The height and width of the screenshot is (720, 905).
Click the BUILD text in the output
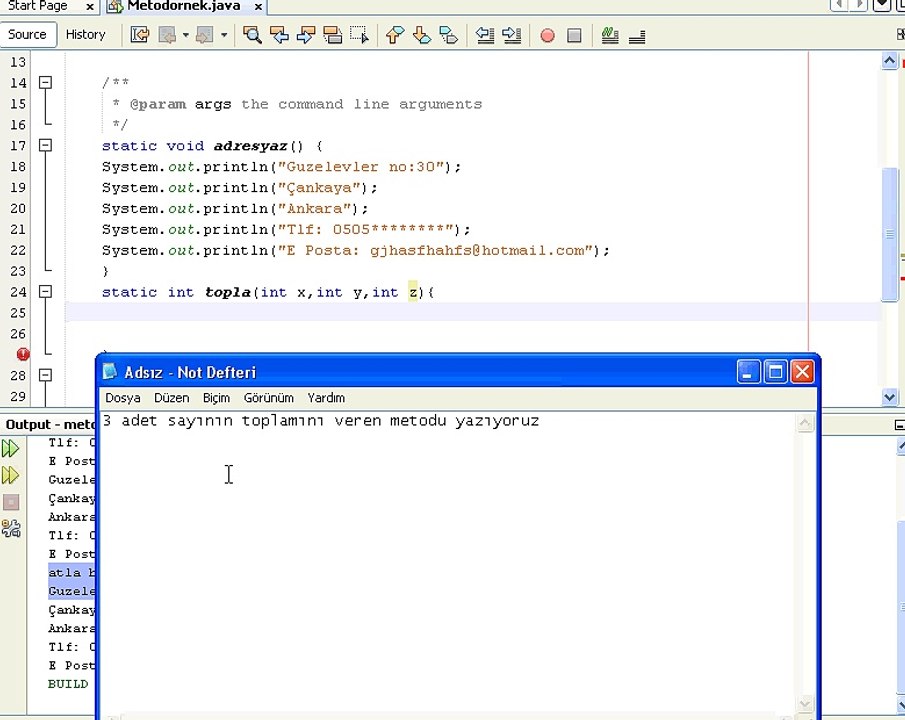(x=68, y=684)
